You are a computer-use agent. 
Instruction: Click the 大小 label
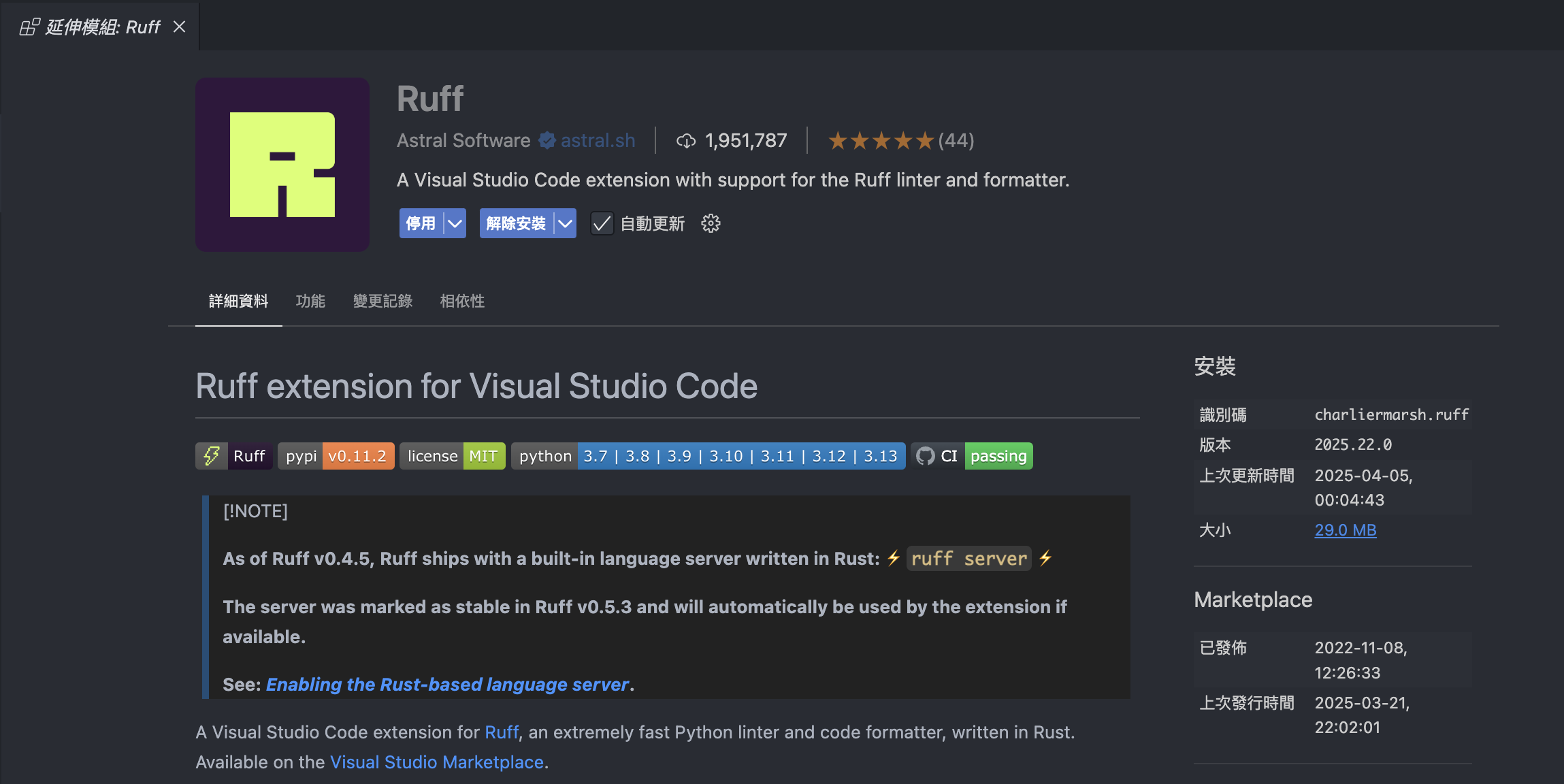pos(1215,529)
